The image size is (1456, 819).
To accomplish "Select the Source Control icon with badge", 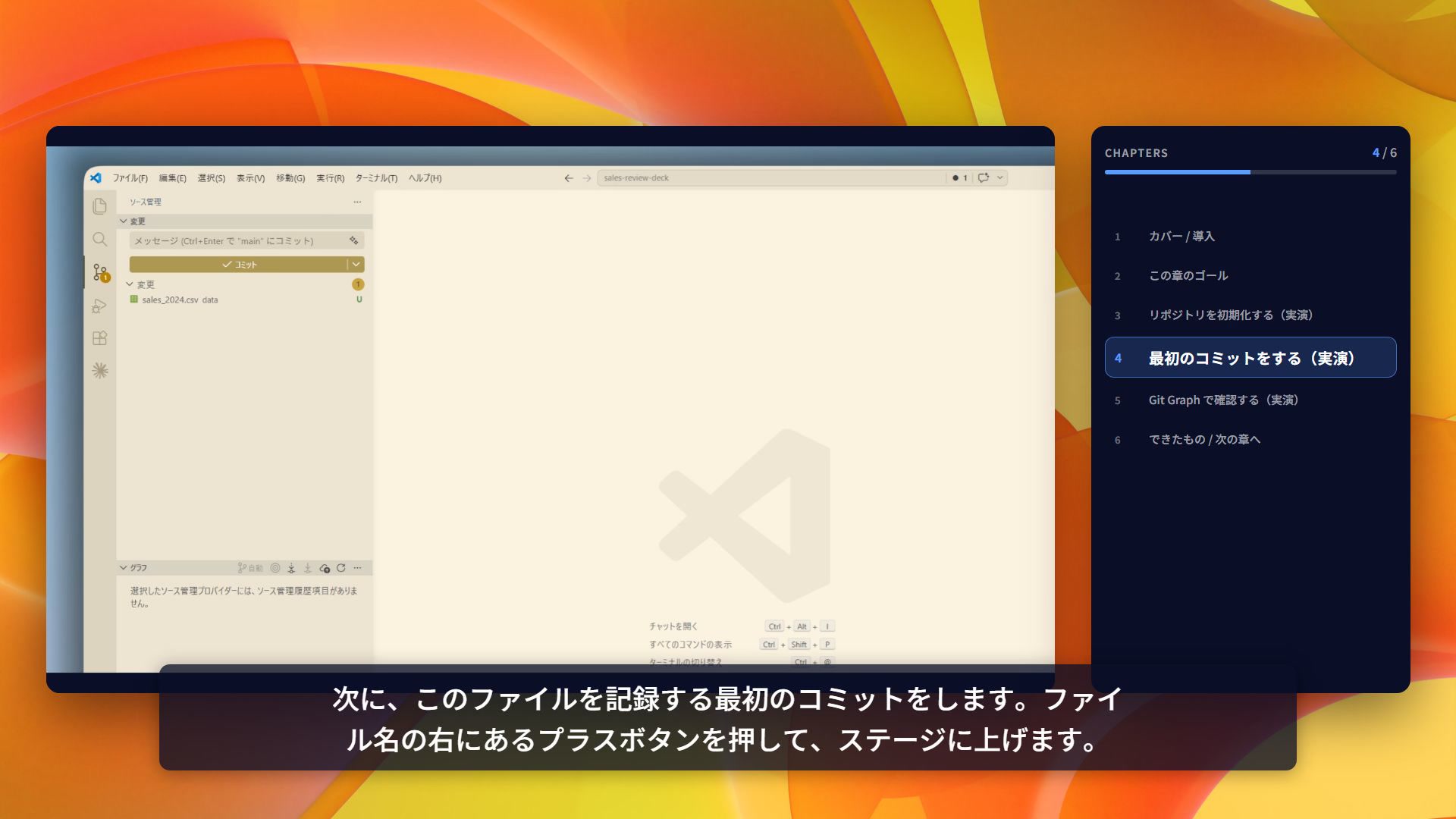I will click(x=100, y=272).
